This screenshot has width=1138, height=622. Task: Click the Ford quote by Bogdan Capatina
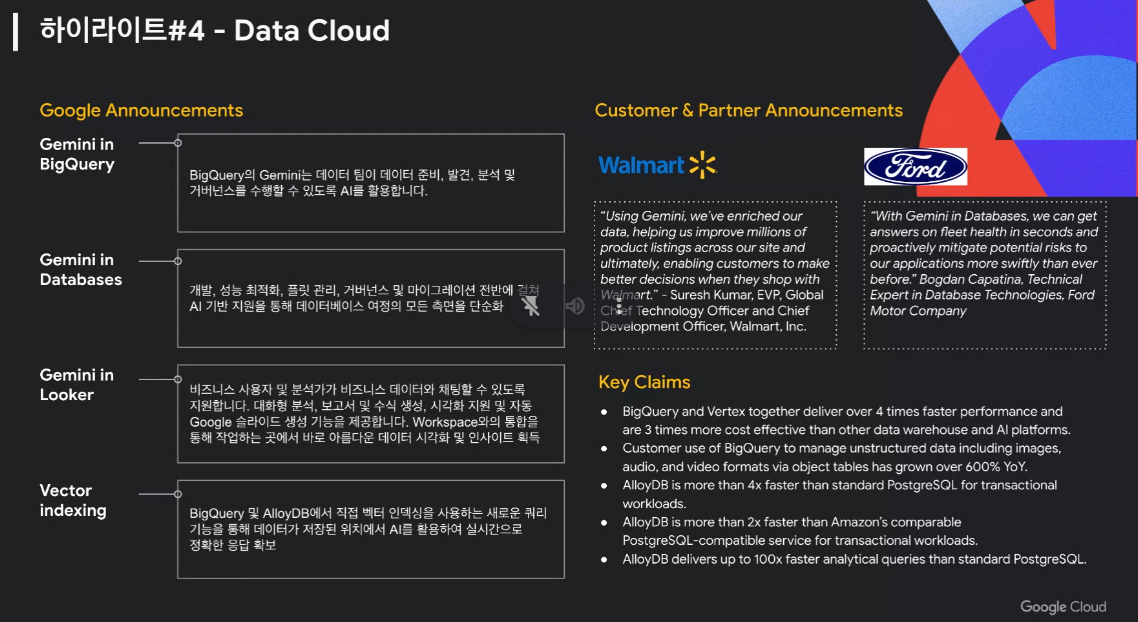(x=984, y=263)
